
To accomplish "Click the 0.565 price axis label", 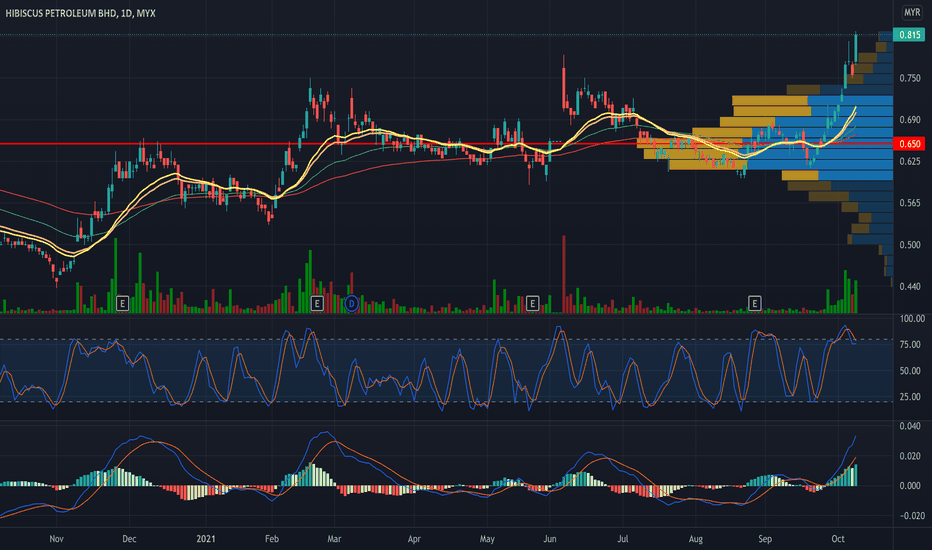I will pos(910,203).
